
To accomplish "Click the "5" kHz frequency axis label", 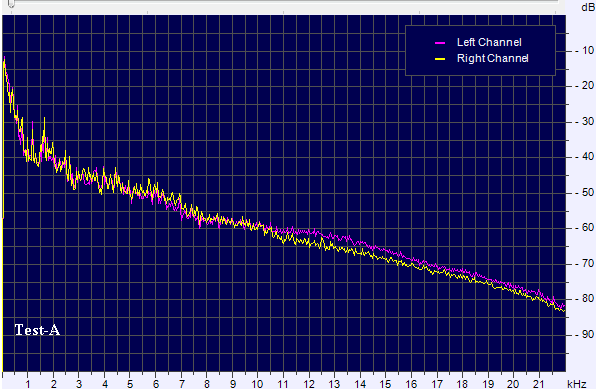I will 130,384.
